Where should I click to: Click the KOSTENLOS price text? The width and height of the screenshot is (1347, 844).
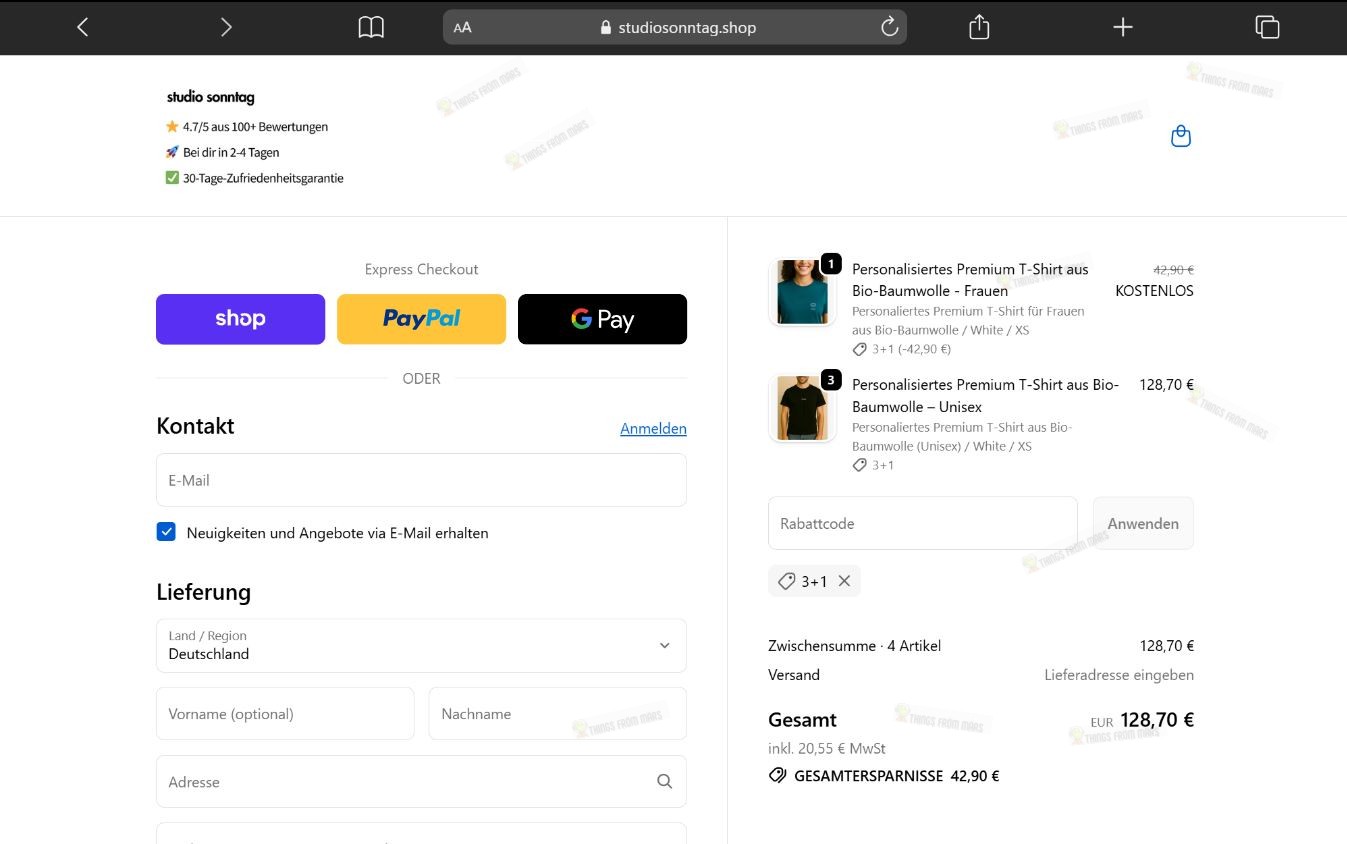[x=1154, y=291]
